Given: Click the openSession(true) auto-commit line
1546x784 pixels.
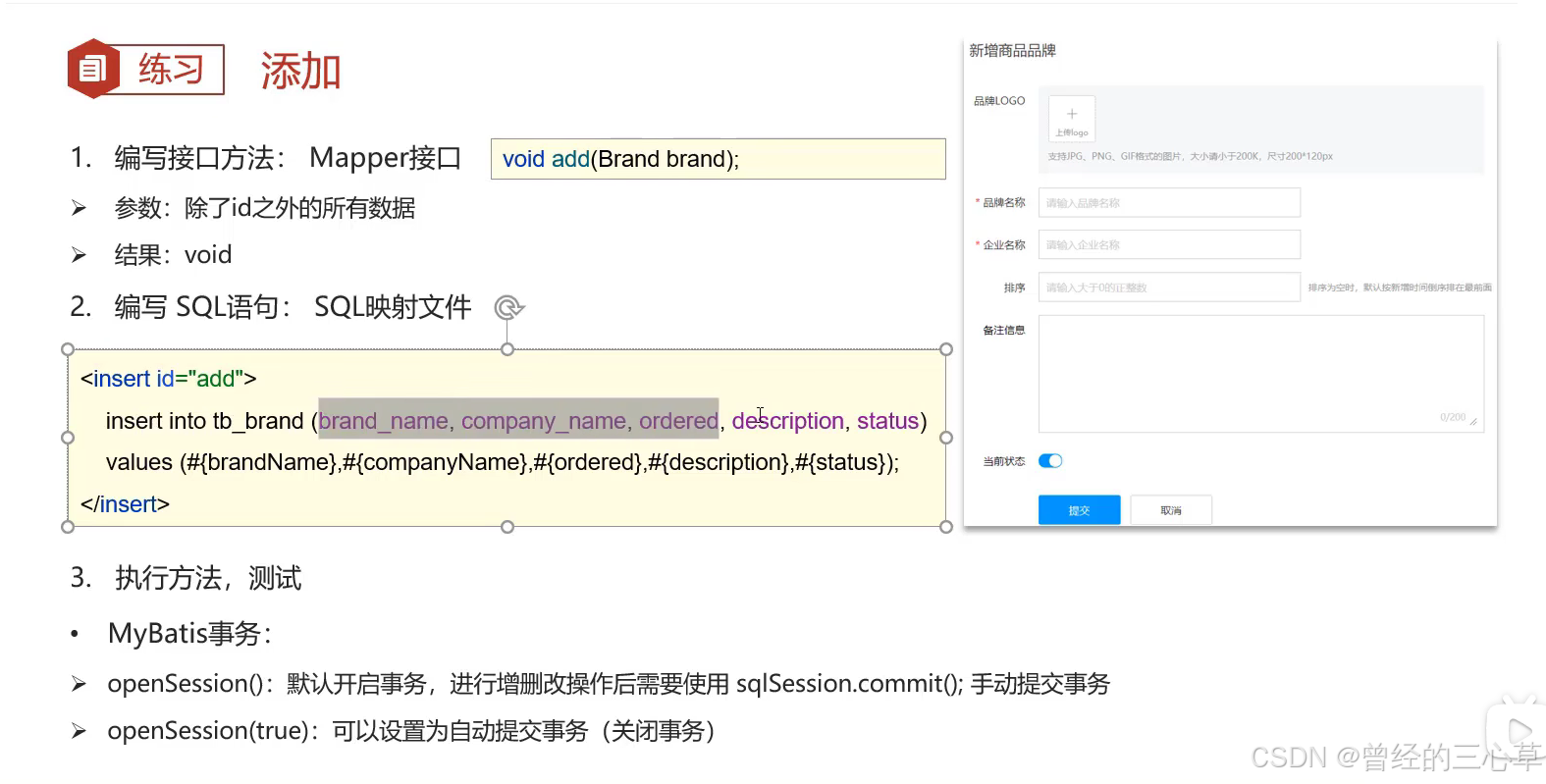Looking at the screenshot, I should (394, 731).
